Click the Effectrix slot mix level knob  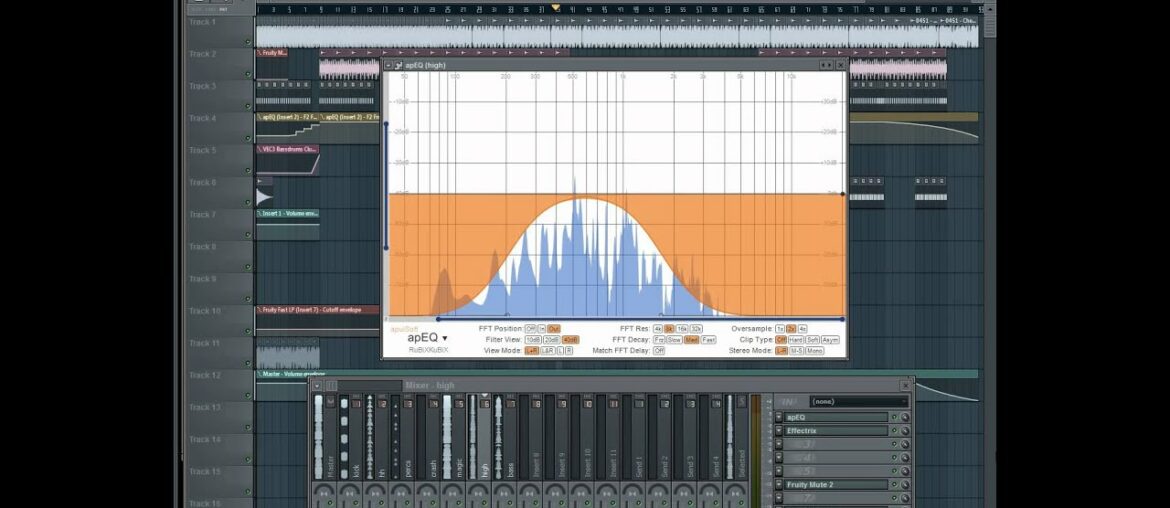pyautogui.click(x=905, y=430)
